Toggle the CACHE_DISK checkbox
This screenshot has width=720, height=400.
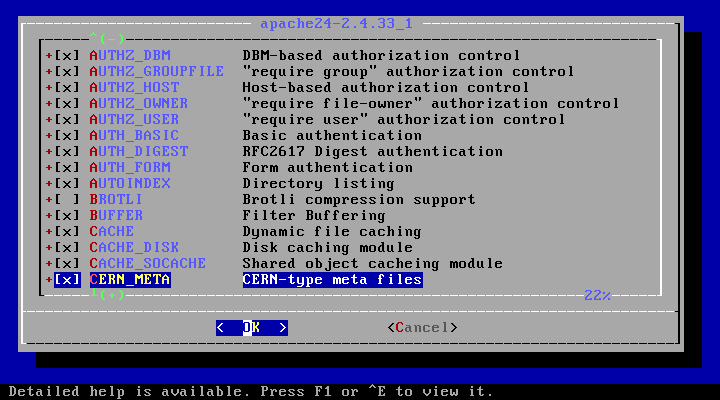67,248
